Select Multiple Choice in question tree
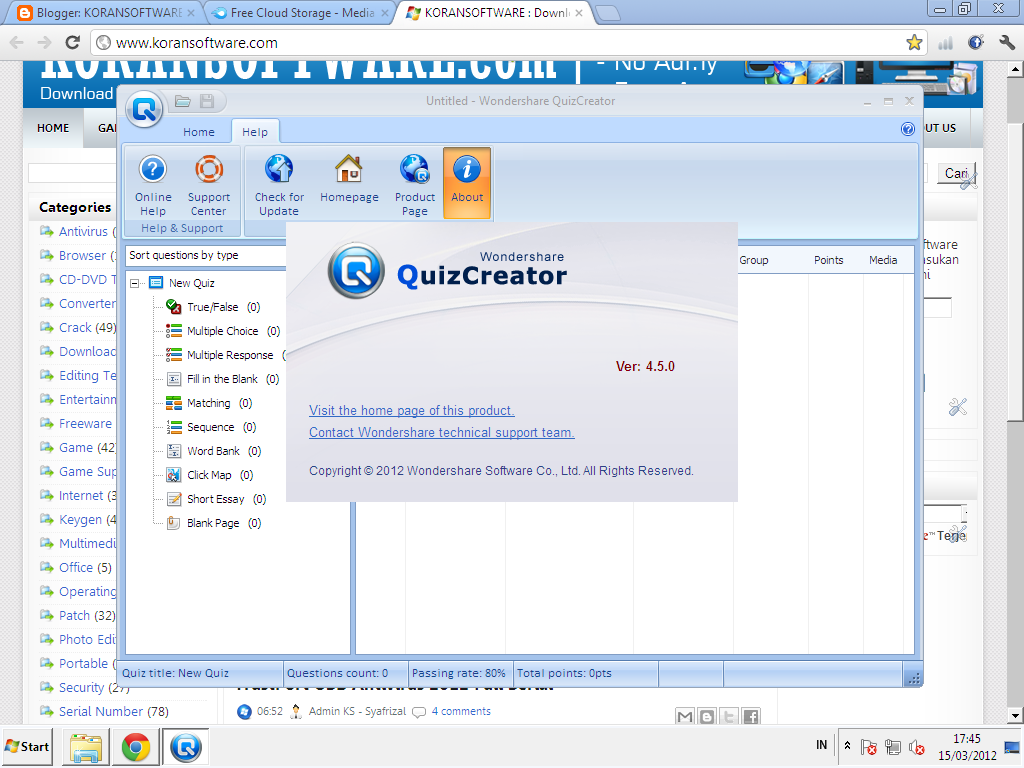 click(x=223, y=331)
